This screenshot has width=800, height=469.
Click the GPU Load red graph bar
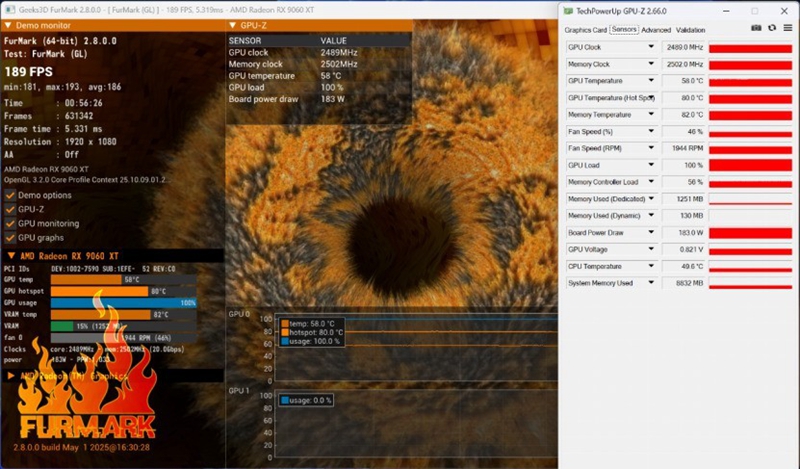pyautogui.click(x=750, y=165)
